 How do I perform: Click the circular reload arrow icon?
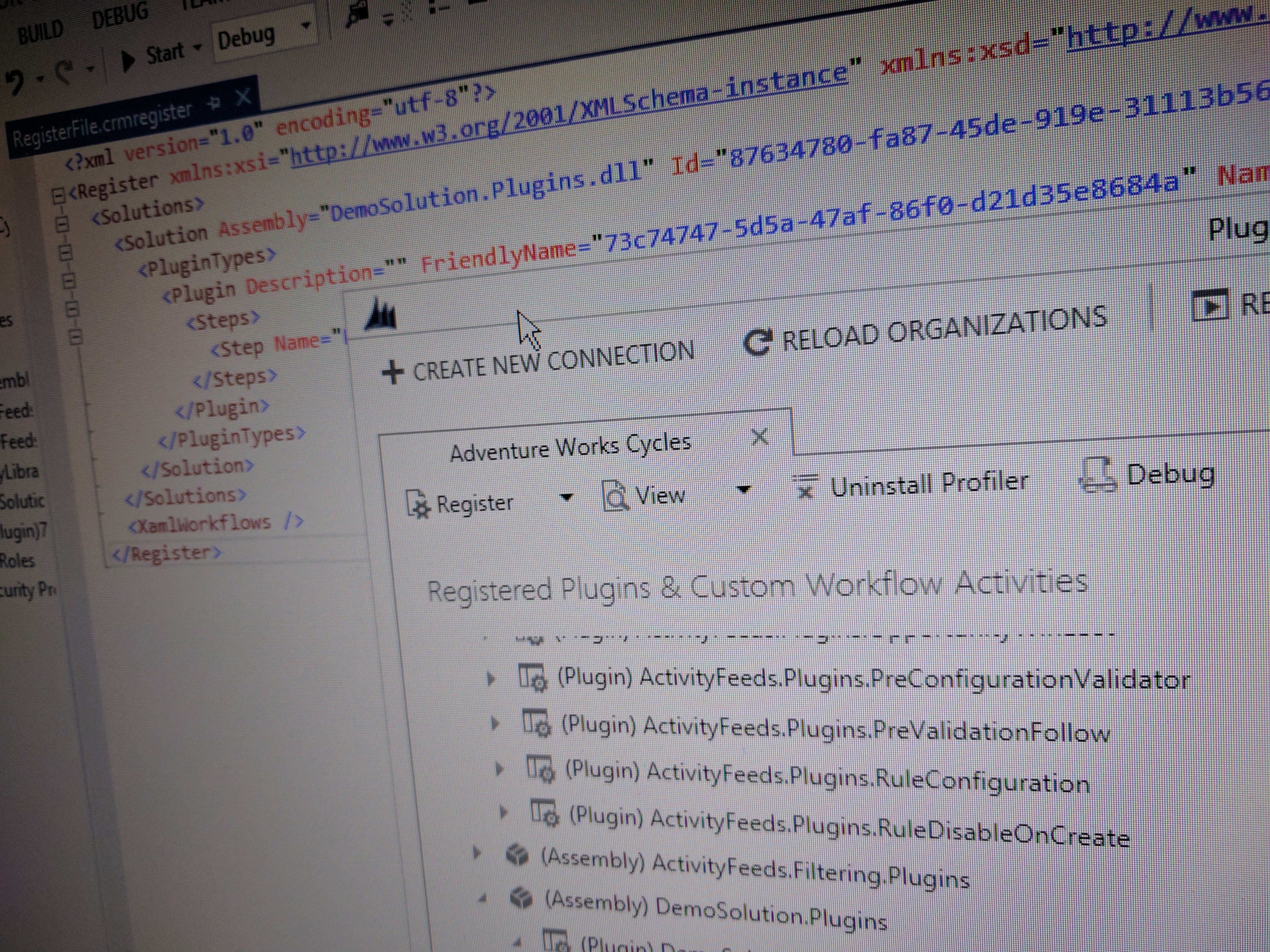[x=758, y=343]
